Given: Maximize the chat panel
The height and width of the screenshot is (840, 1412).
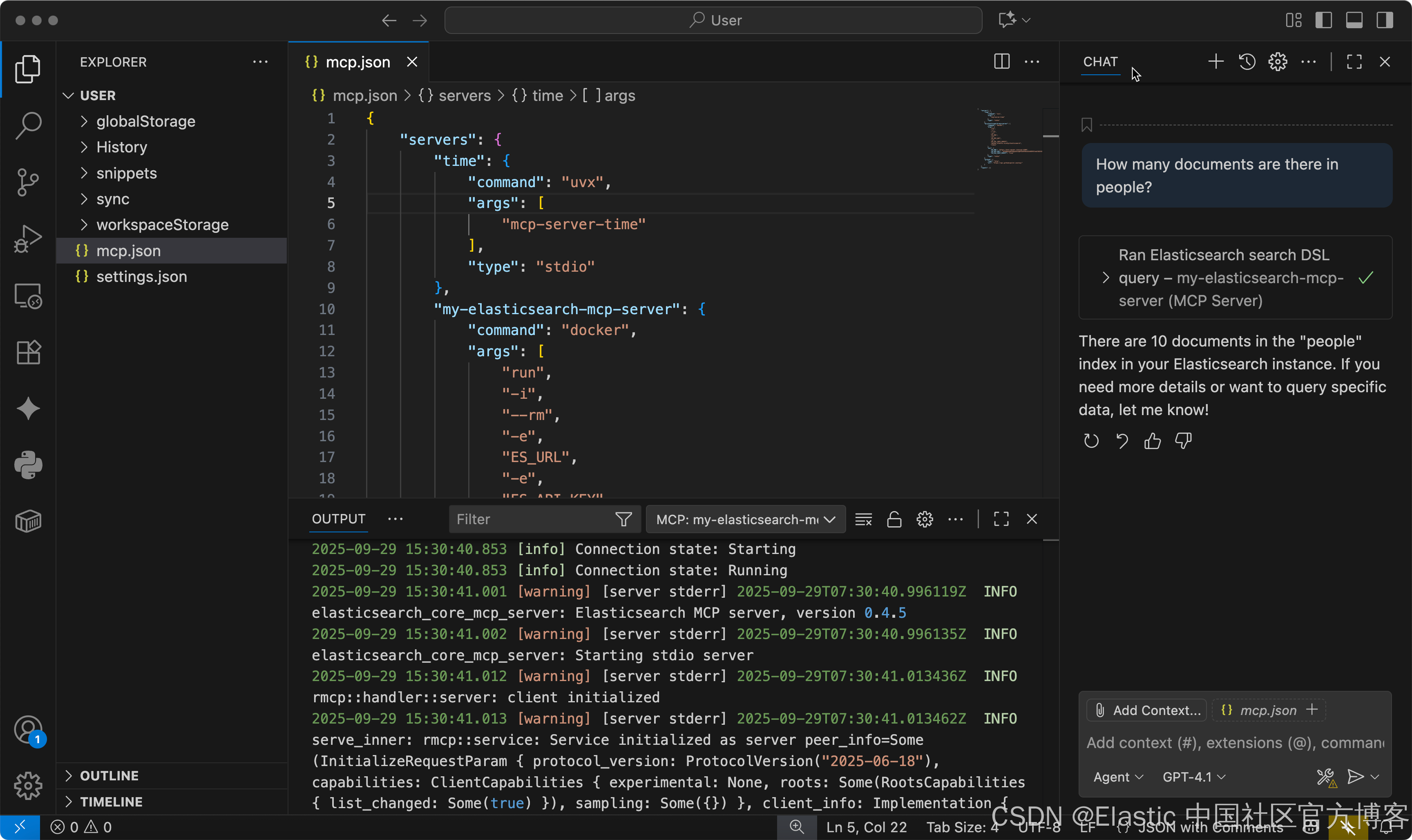Looking at the screenshot, I should (x=1354, y=62).
